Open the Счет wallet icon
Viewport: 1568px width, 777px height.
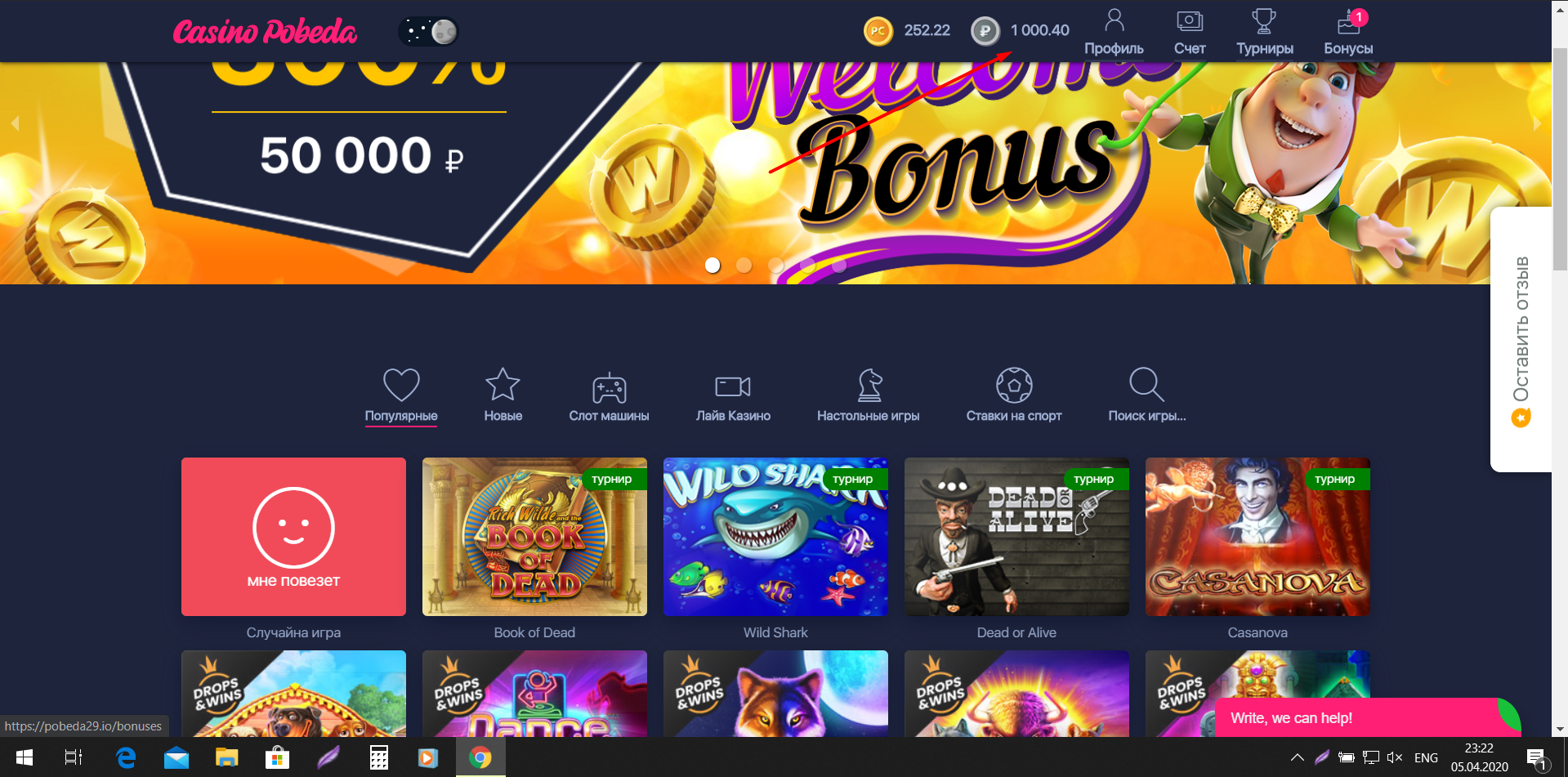coord(1190,33)
